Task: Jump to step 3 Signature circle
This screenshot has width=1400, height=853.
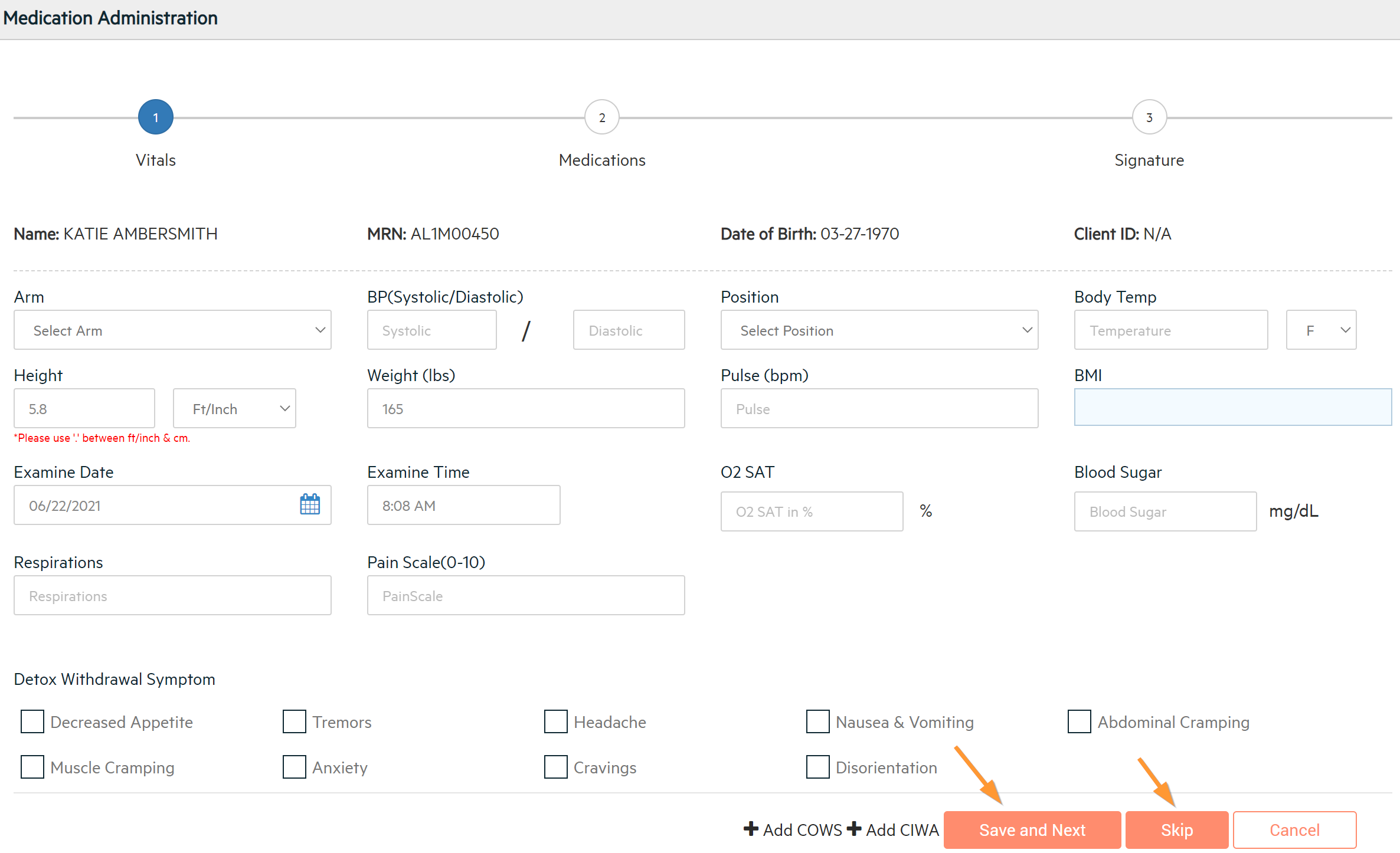Action: pyautogui.click(x=1149, y=117)
